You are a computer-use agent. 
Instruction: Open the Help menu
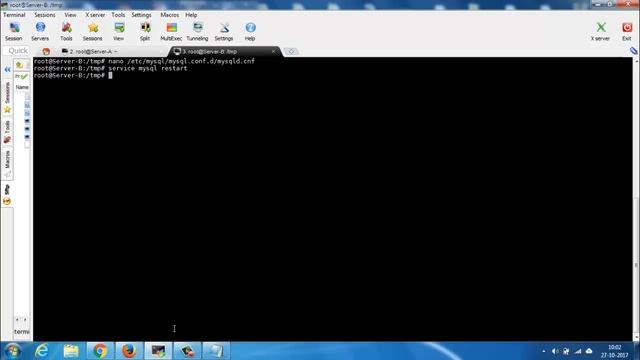click(191, 15)
